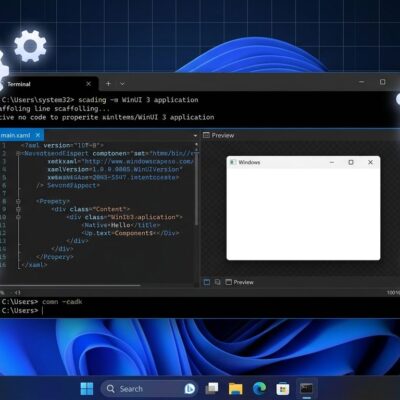Click the speaker-like icon below the editor
Image resolution: width=400 pixels, height=400 pixels.
tap(17, 292)
